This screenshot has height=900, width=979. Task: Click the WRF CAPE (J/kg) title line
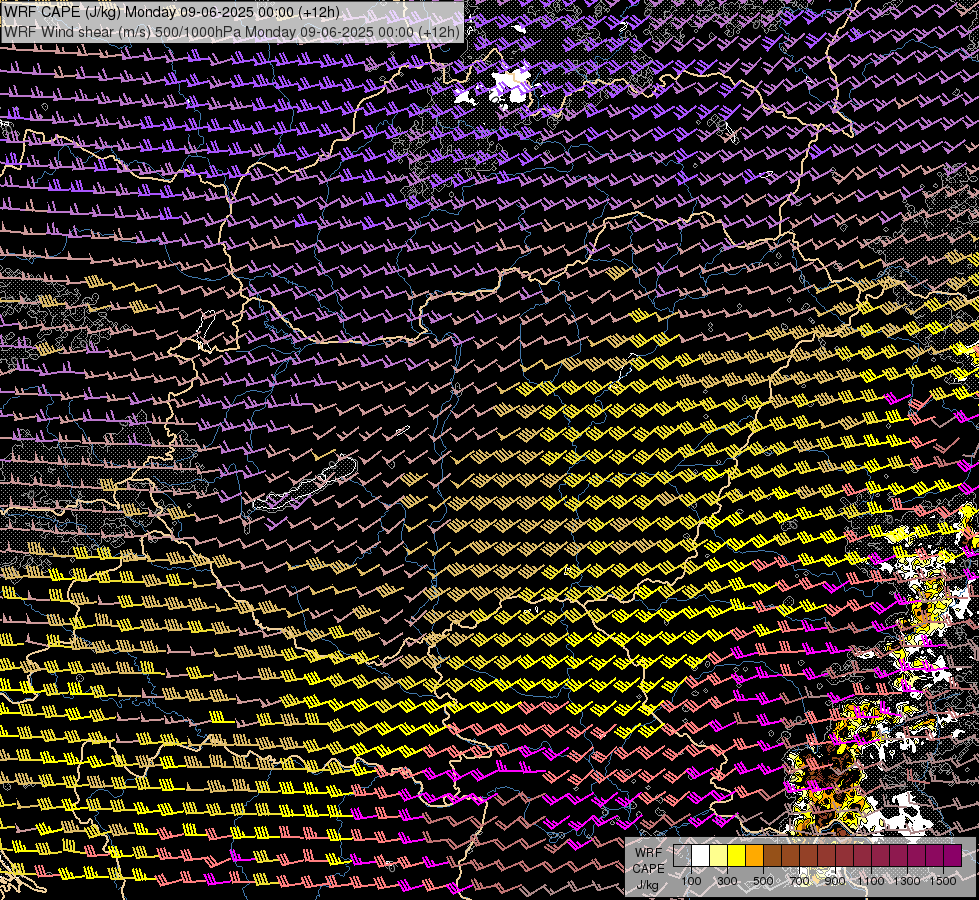[172, 12]
